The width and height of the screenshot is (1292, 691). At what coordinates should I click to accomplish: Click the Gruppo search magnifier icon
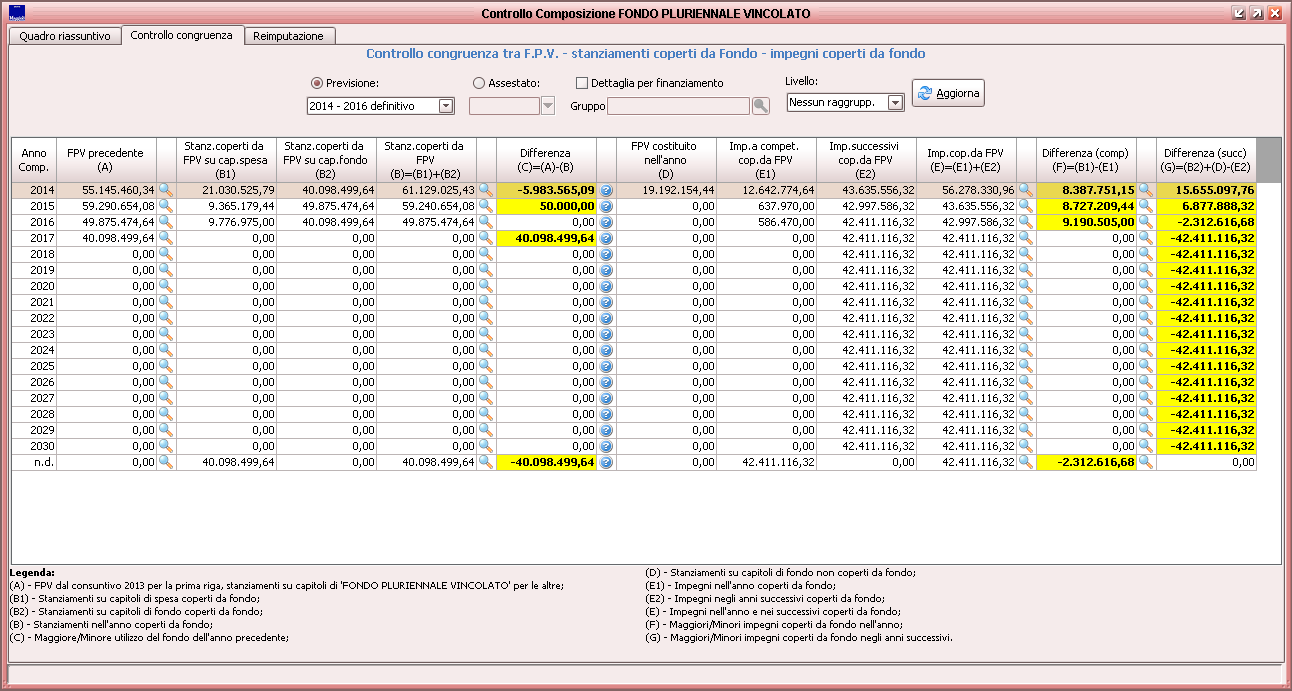click(761, 105)
